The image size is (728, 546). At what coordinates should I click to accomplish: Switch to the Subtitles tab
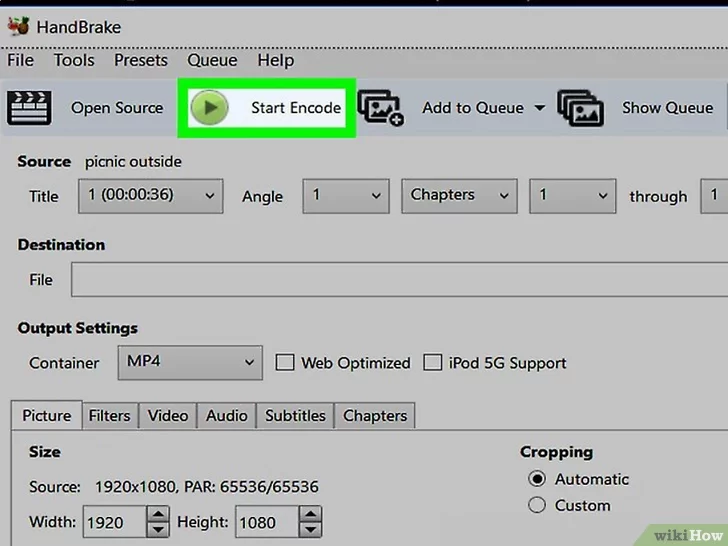[x=295, y=415]
